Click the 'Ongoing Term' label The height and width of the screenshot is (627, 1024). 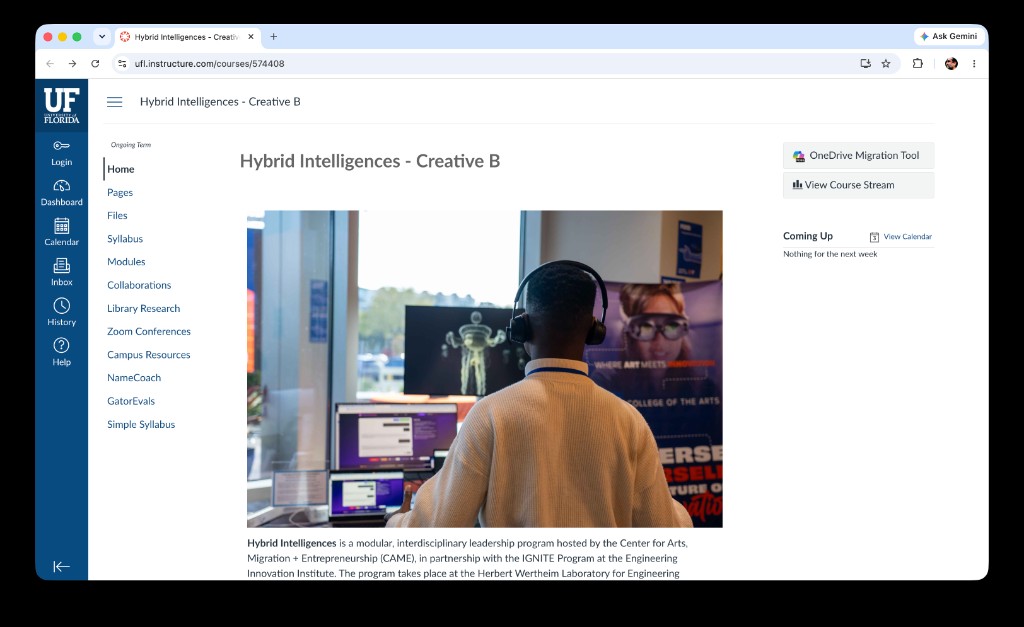131,145
